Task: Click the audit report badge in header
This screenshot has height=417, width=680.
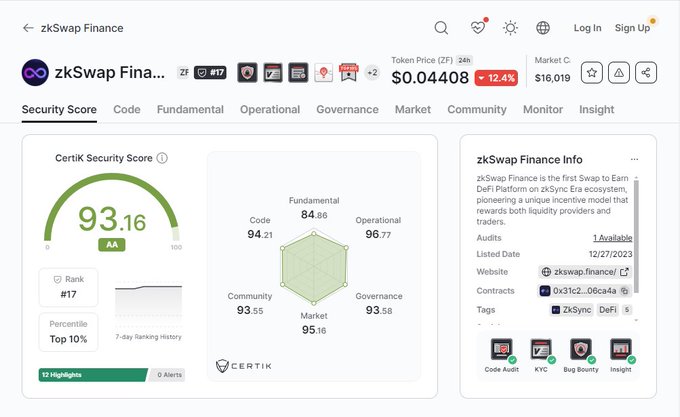Action: pyautogui.click(x=298, y=72)
